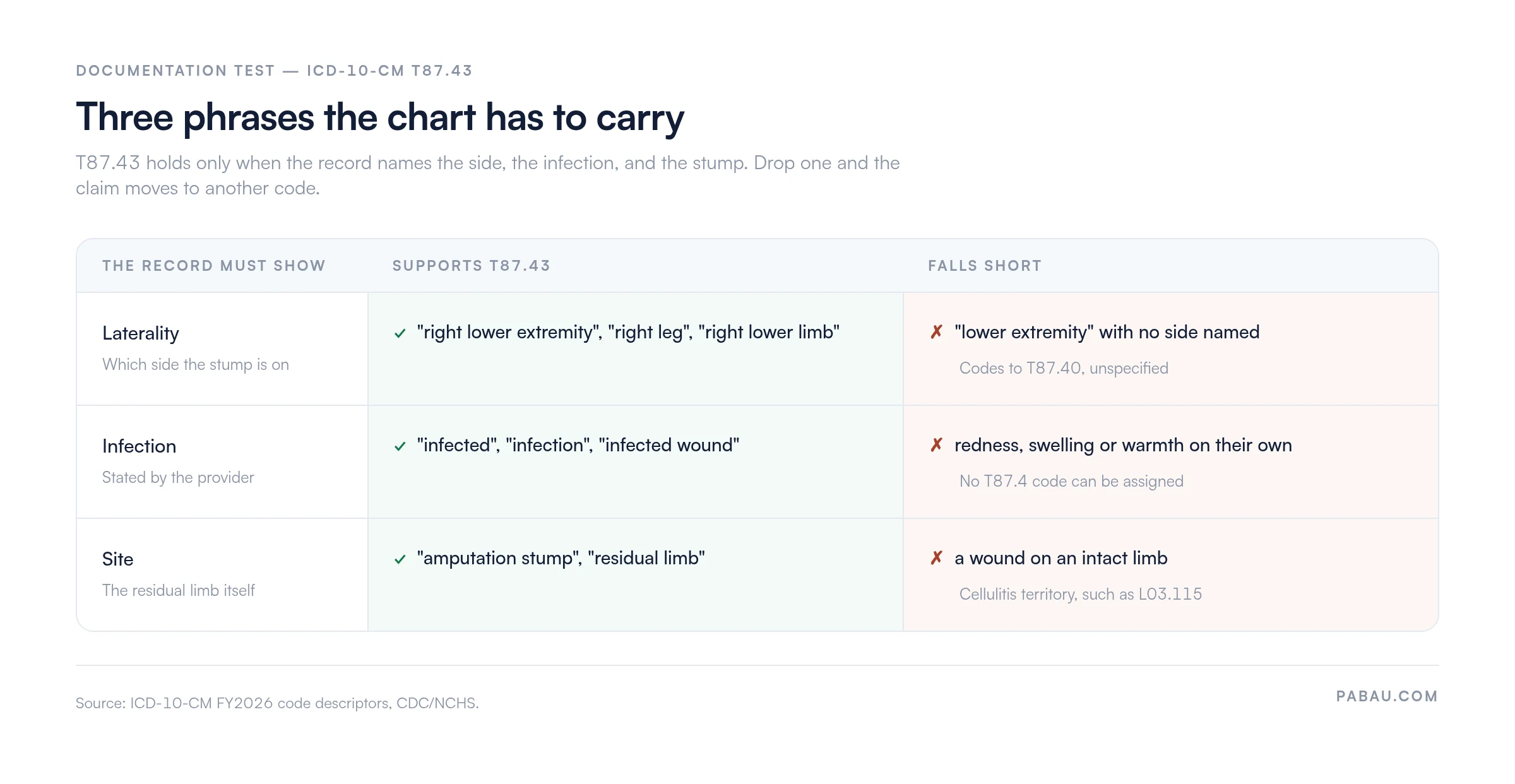Screen dimensions: 1515x784
Task: Click the red X beside intact limb text
Action: tap(936, 558)
